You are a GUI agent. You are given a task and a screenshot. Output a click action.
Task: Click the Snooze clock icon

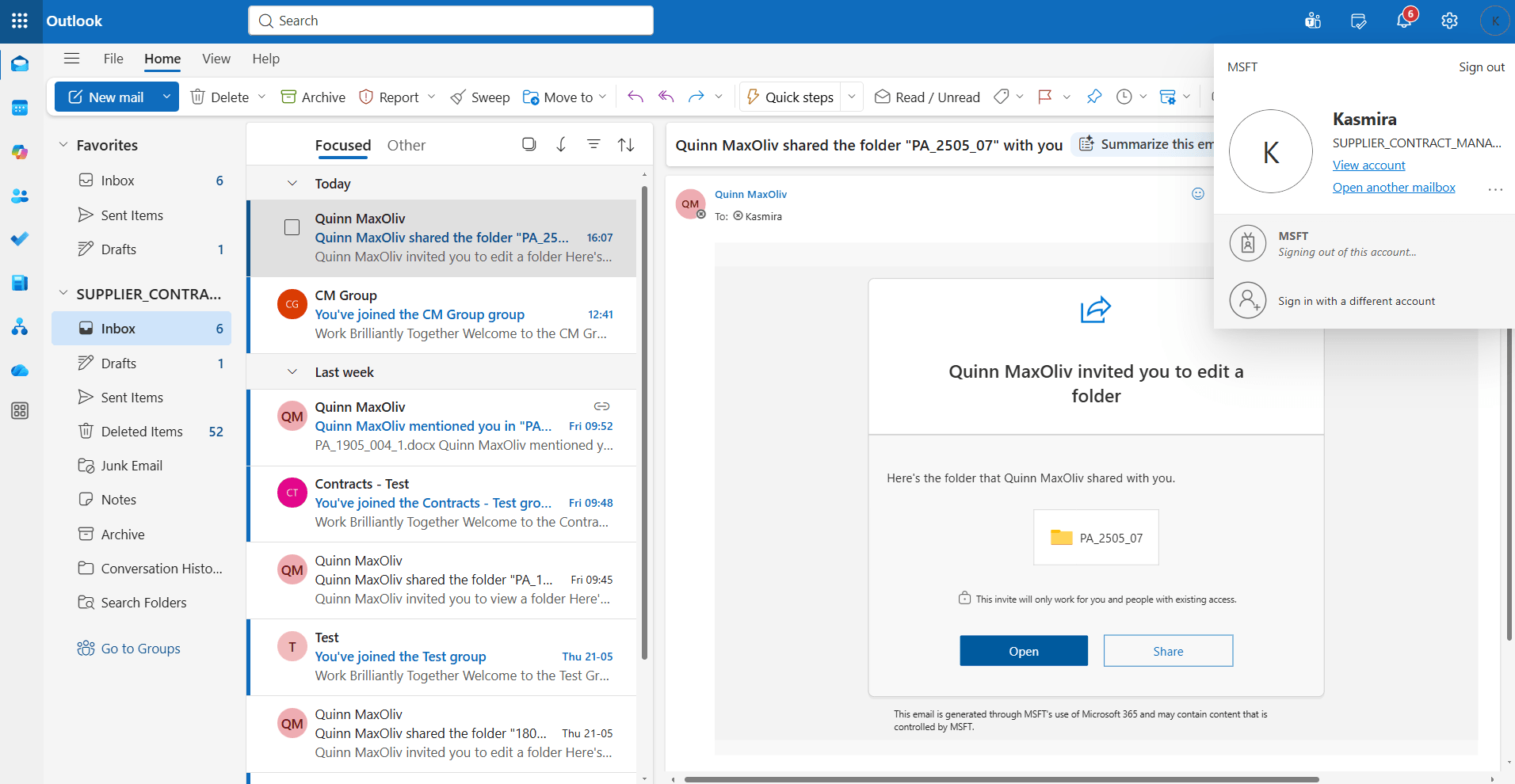1124,97
